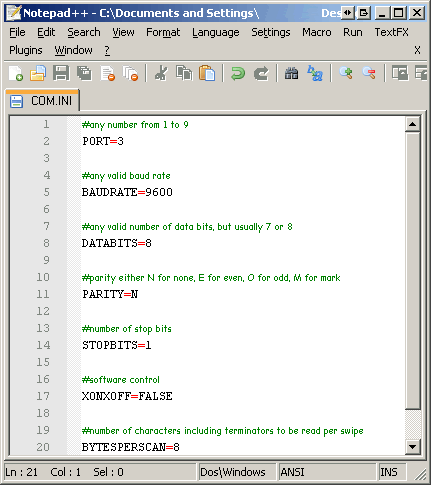Click the BYTESPERSCAN=8 line
Viewport: 431px width, 485px height.
tap(131, 447)
